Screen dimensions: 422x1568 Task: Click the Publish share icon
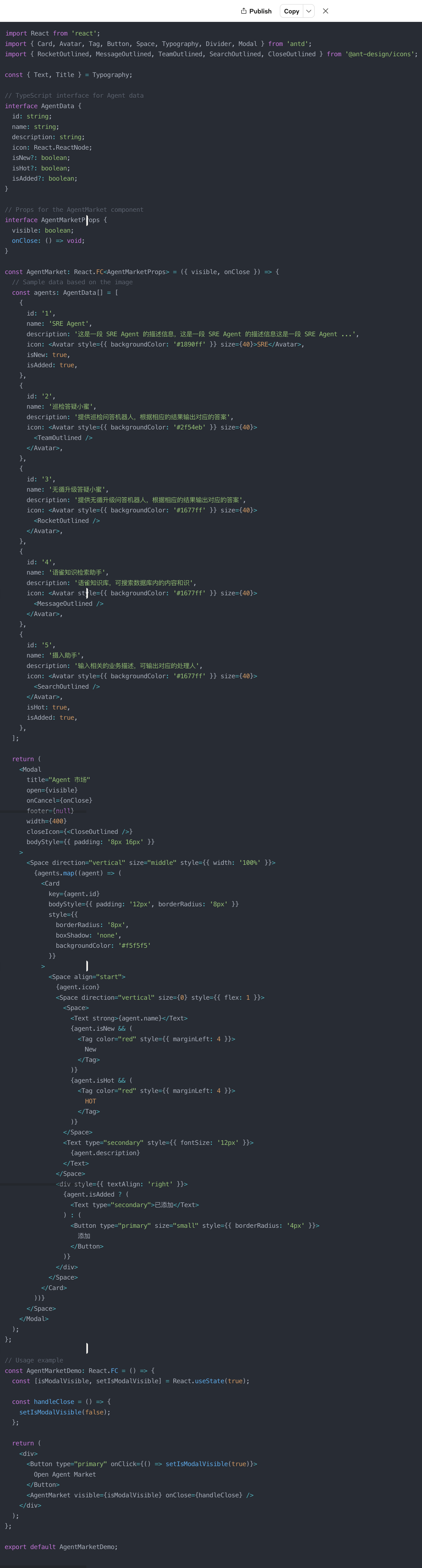click(x=243, y=11)
